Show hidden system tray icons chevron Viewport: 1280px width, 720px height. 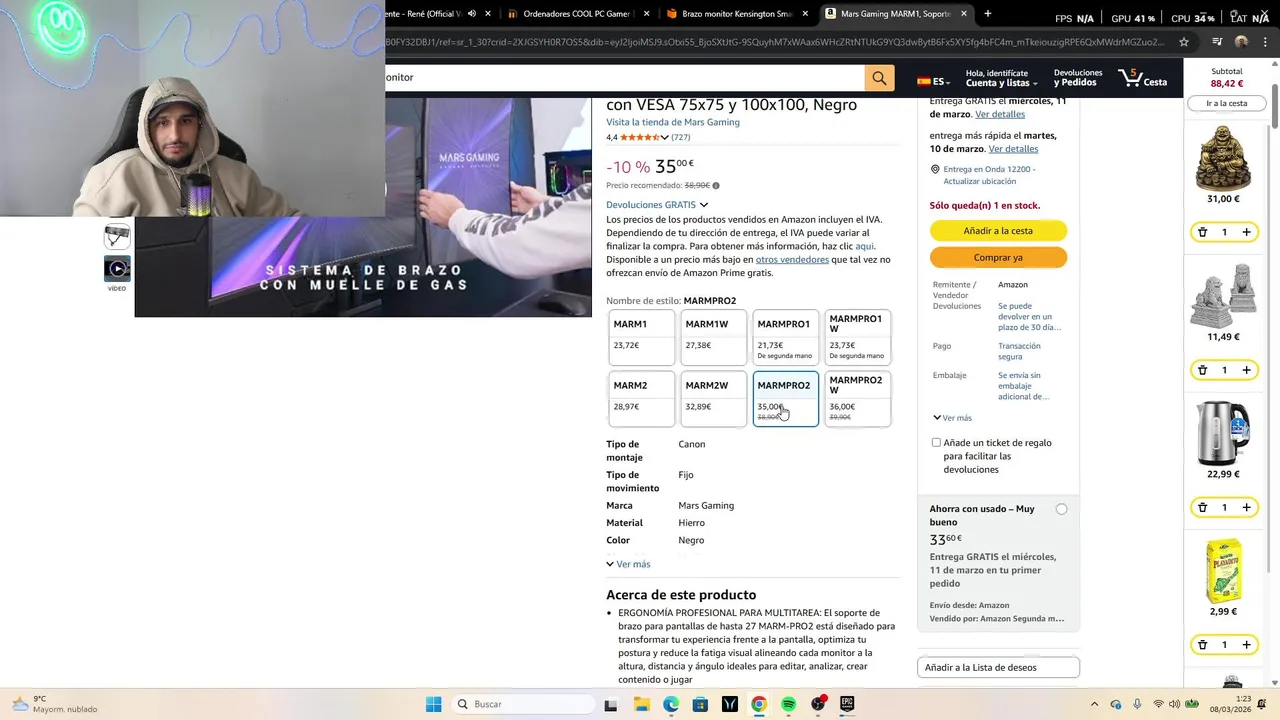point(1094,704)
